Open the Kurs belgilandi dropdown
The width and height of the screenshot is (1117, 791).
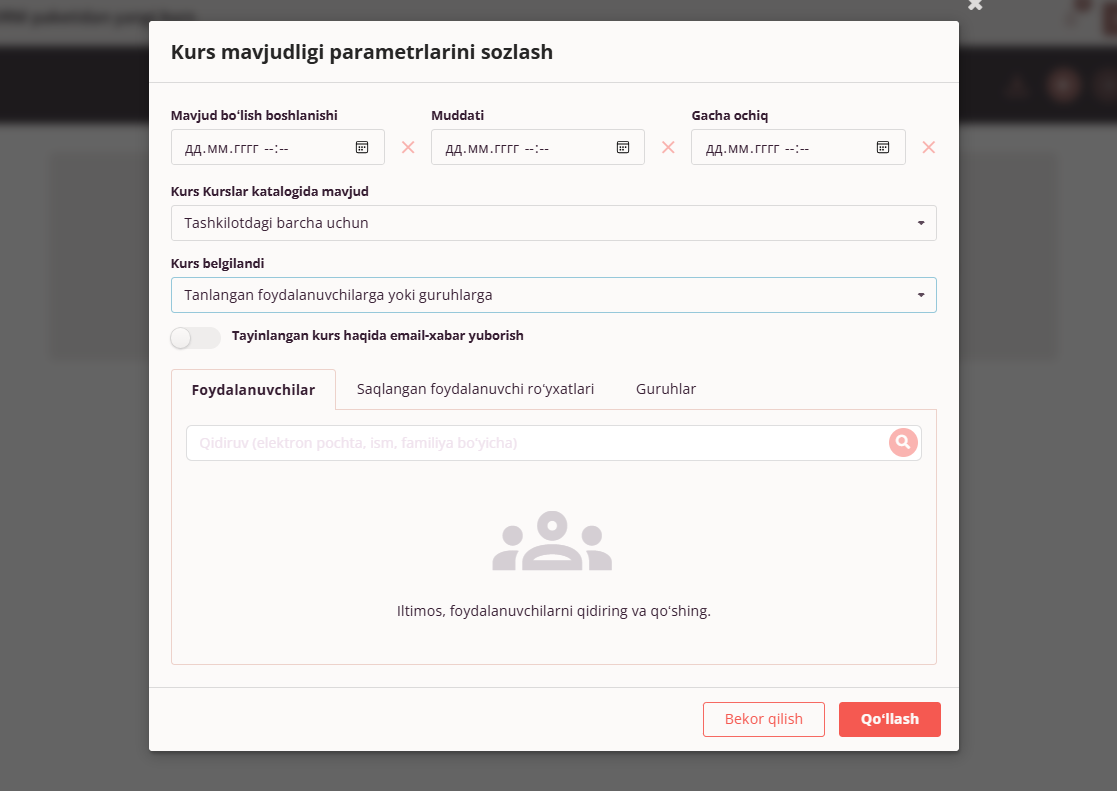pos(554,295)
